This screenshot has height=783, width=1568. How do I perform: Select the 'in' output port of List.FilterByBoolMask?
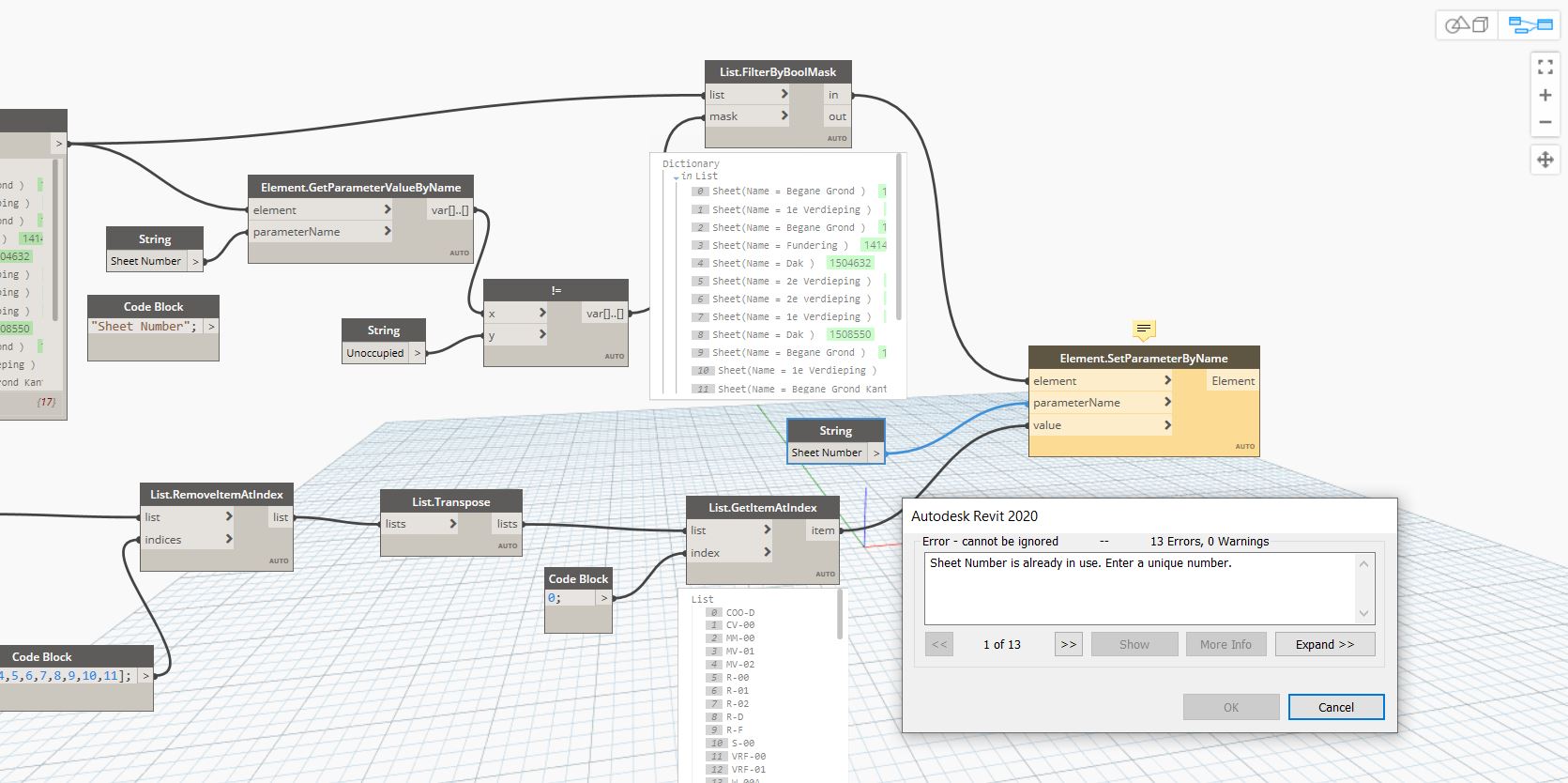pyautogui.click(x=833, y=95)
